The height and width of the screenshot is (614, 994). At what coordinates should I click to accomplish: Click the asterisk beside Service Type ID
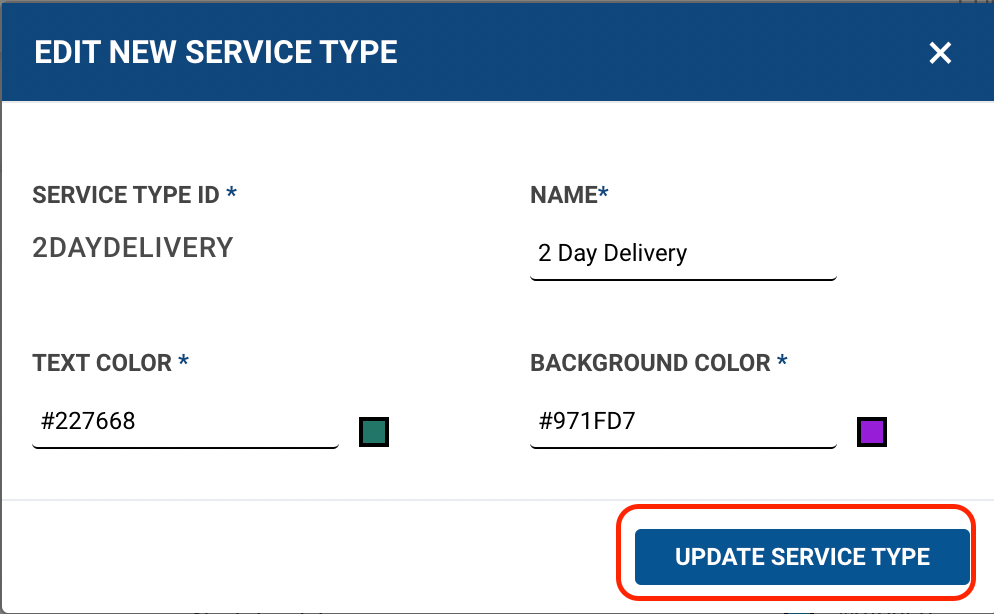232,194
